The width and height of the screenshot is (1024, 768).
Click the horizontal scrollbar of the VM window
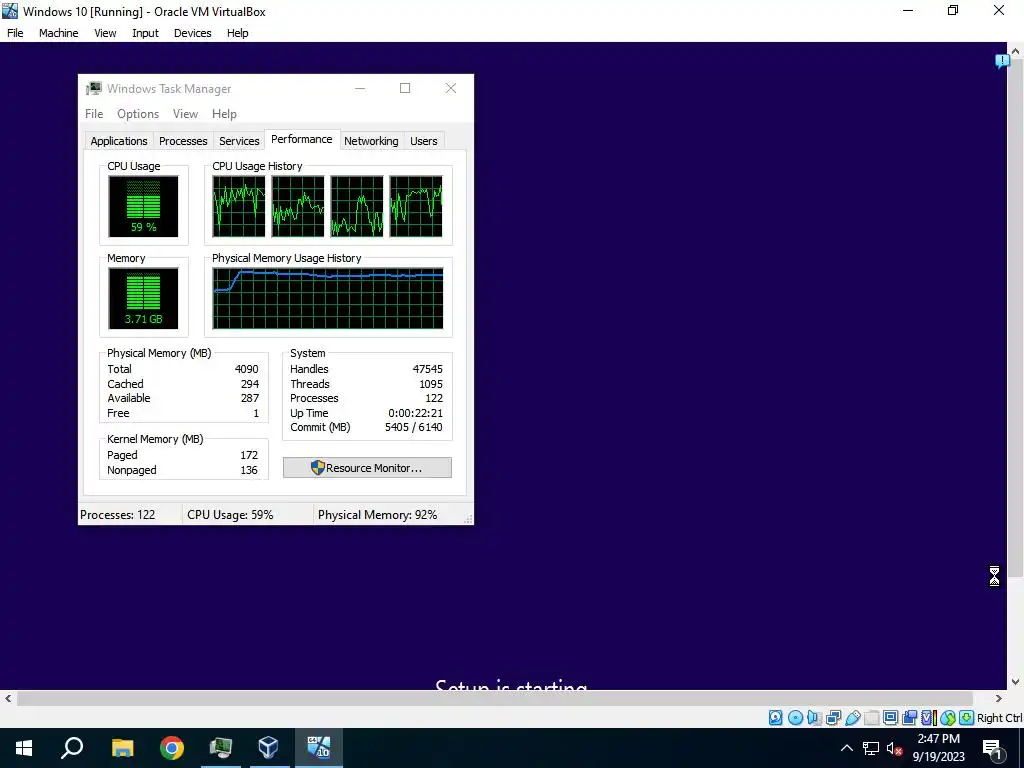pyautogui.click(x=494, y=699)
